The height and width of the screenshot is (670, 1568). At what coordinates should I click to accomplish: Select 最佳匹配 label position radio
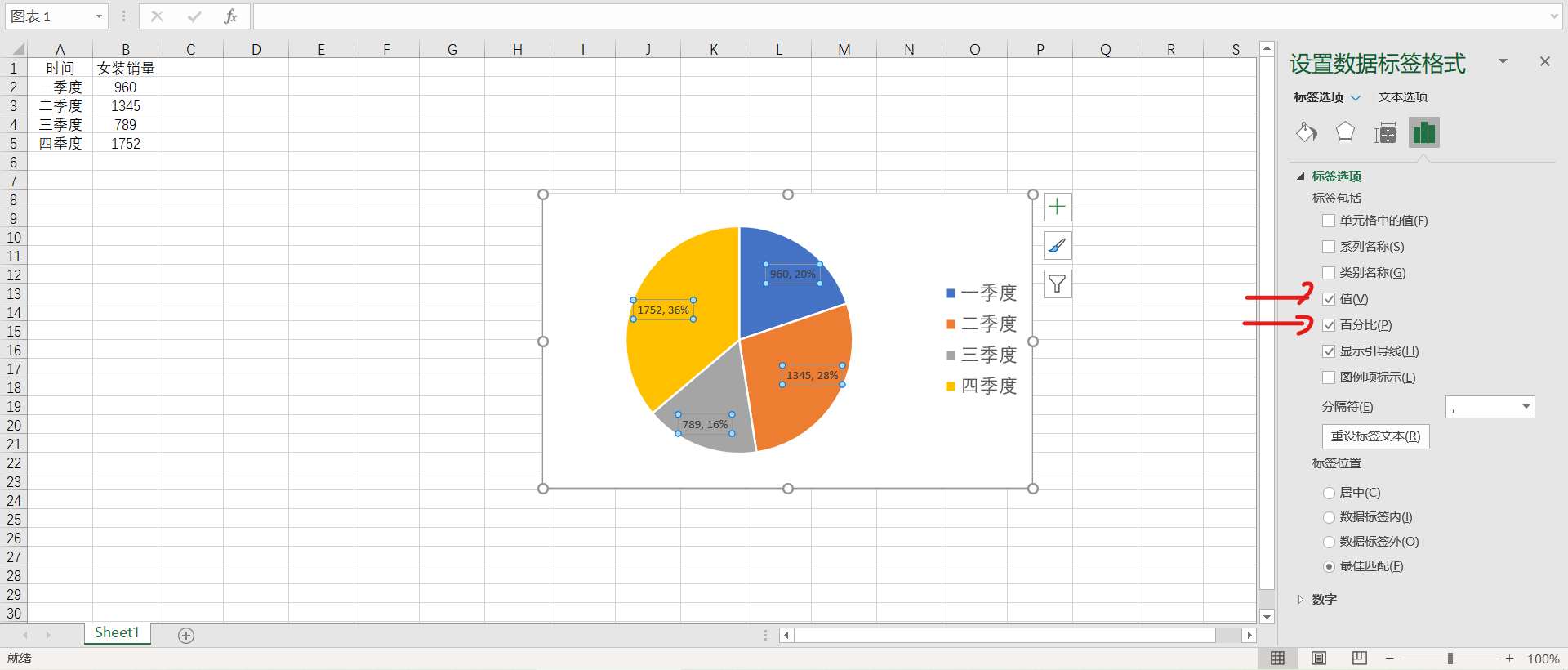[1329, 566]
